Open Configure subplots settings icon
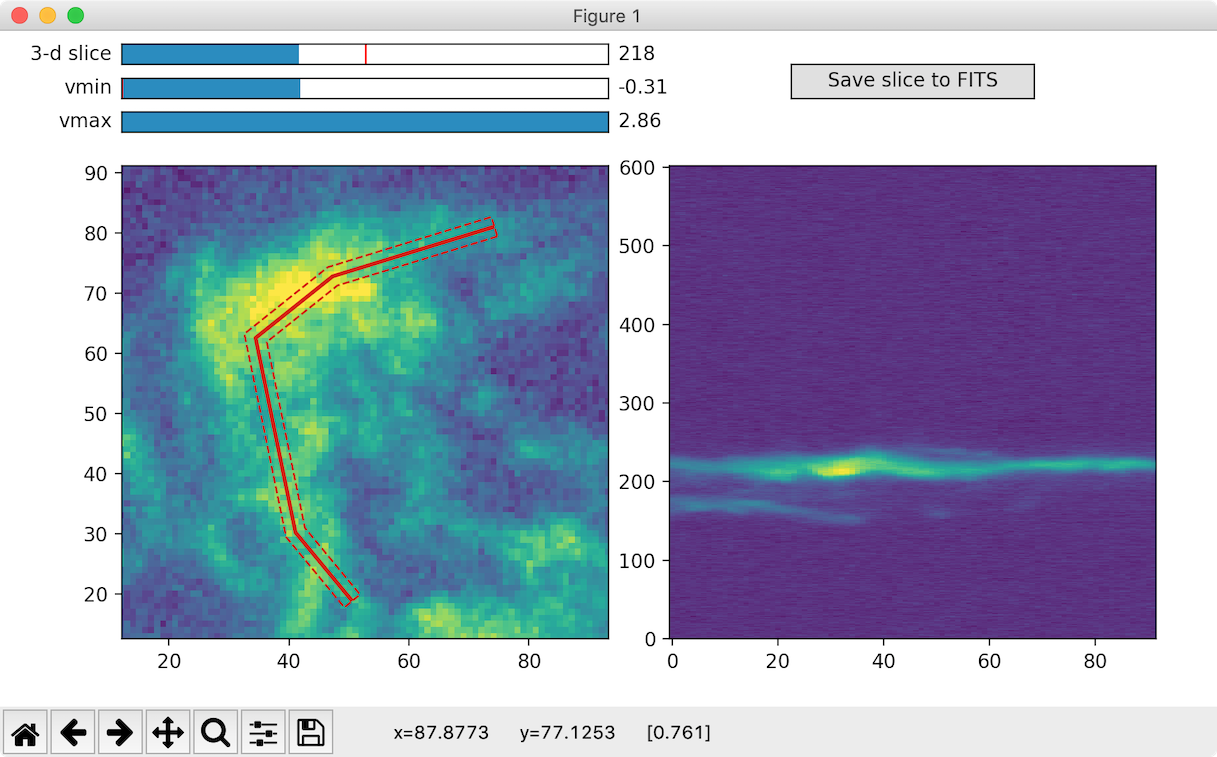Screen dimensions: 1217x757 263,733
